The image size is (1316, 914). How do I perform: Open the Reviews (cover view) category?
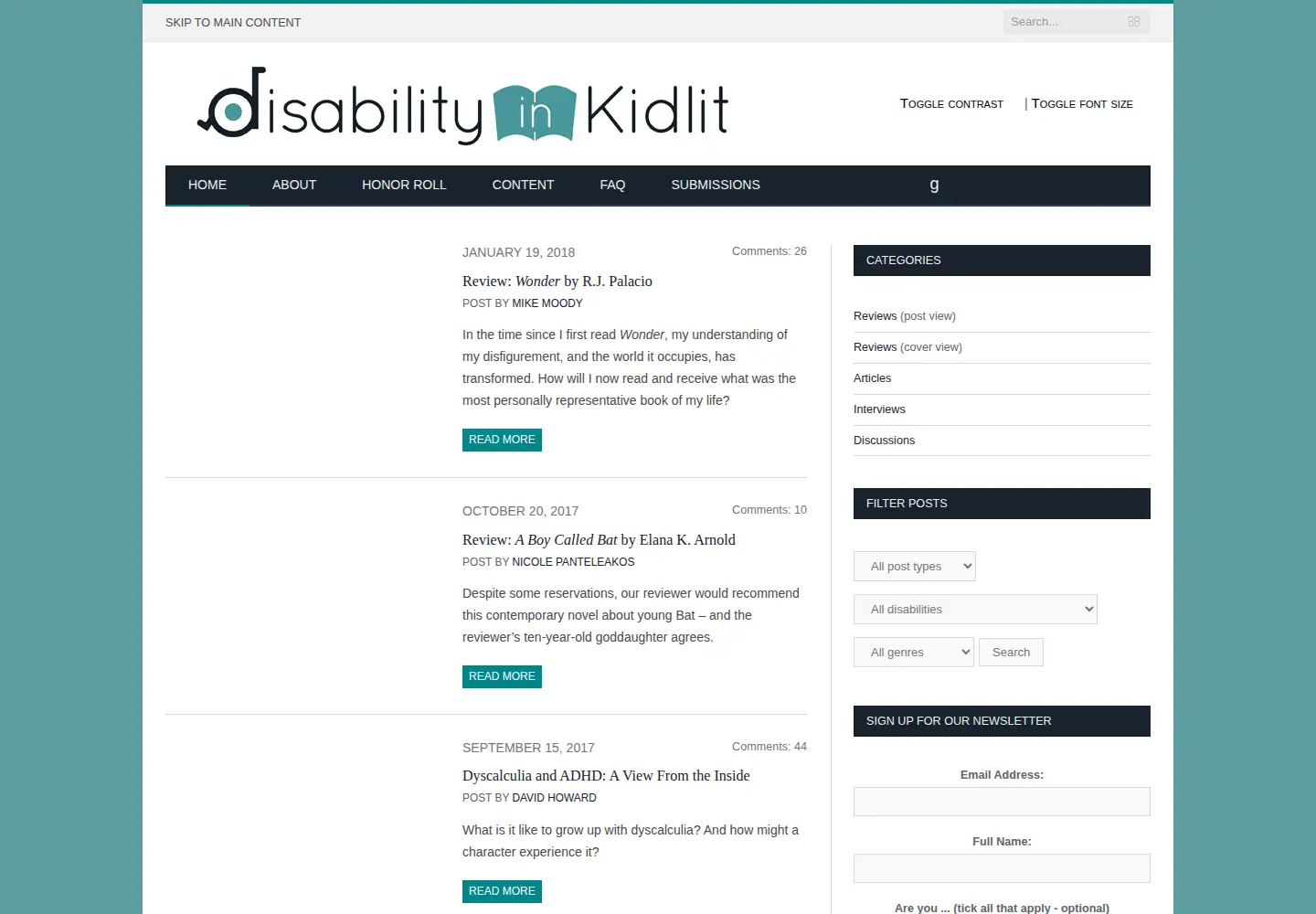(875, 347)
